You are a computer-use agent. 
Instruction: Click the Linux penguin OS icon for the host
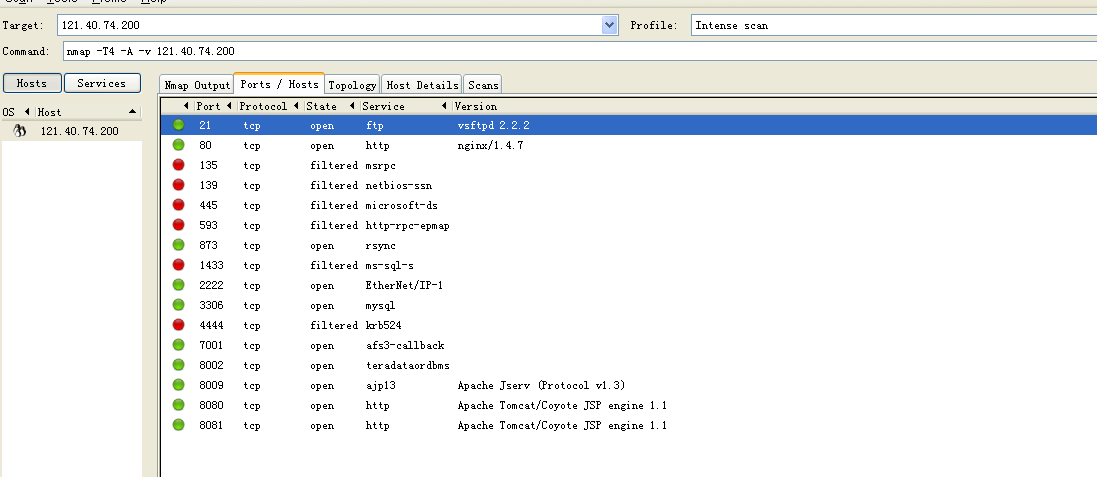20,131
